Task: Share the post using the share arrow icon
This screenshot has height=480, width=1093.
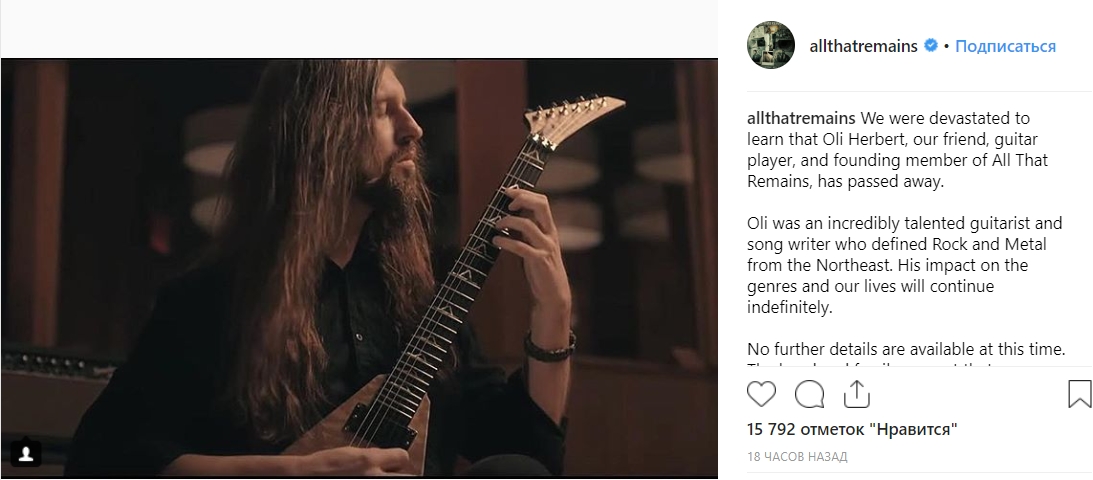Action: [855, 395]
